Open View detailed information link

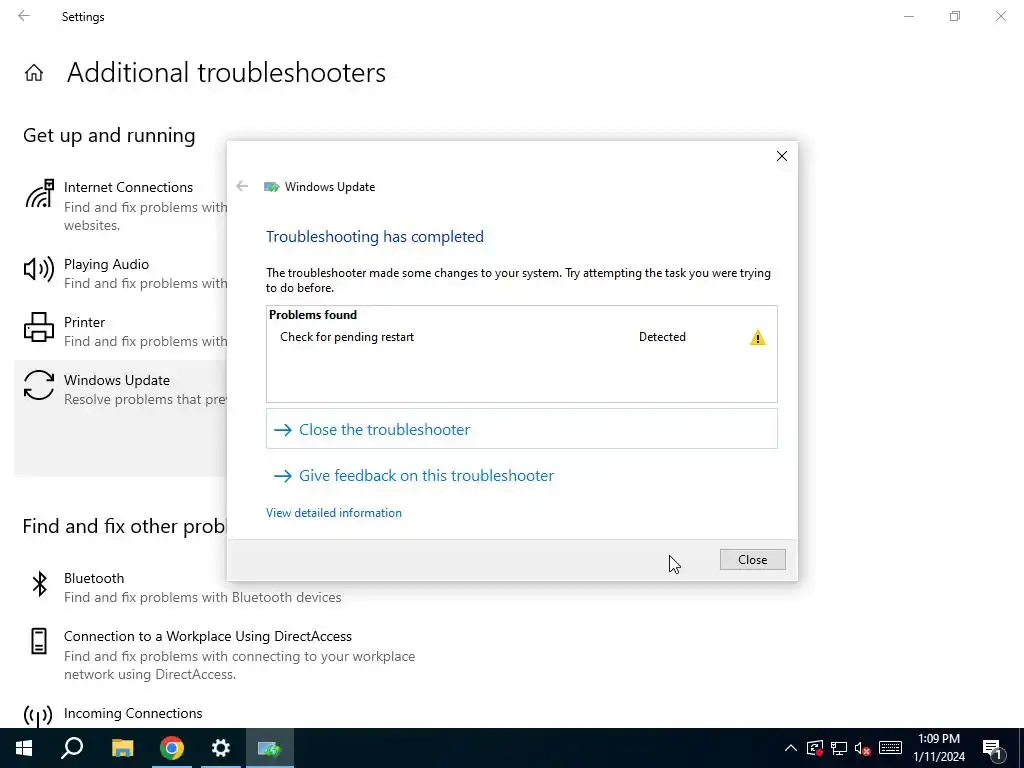click(334, 513)
